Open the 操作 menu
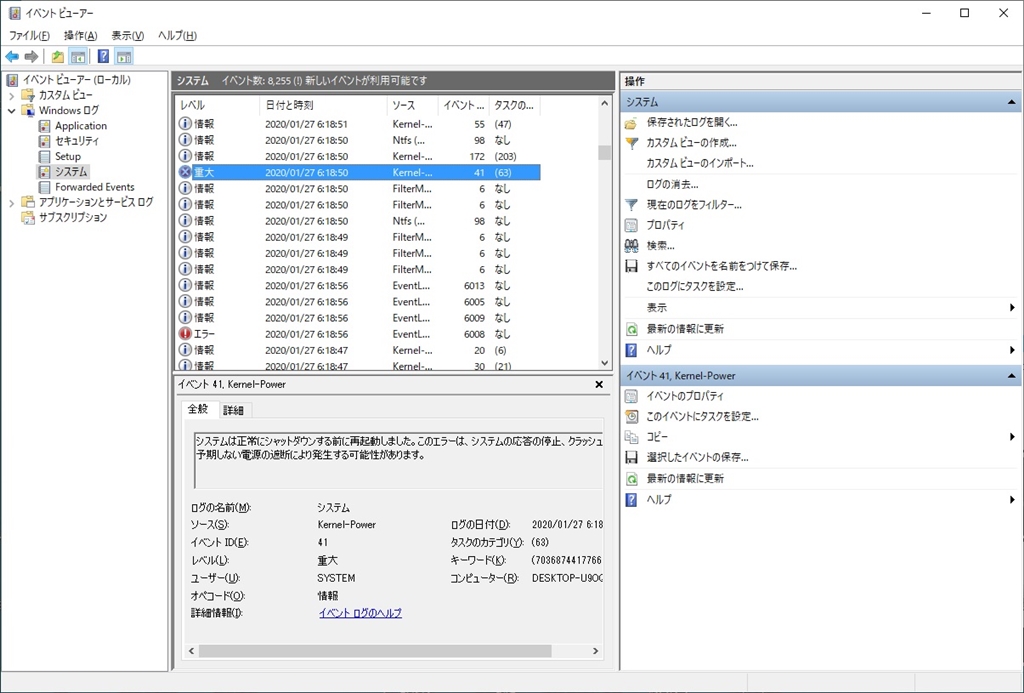Image resolution: width=1024 pixels, height=693 pixels. click(80, 36)
